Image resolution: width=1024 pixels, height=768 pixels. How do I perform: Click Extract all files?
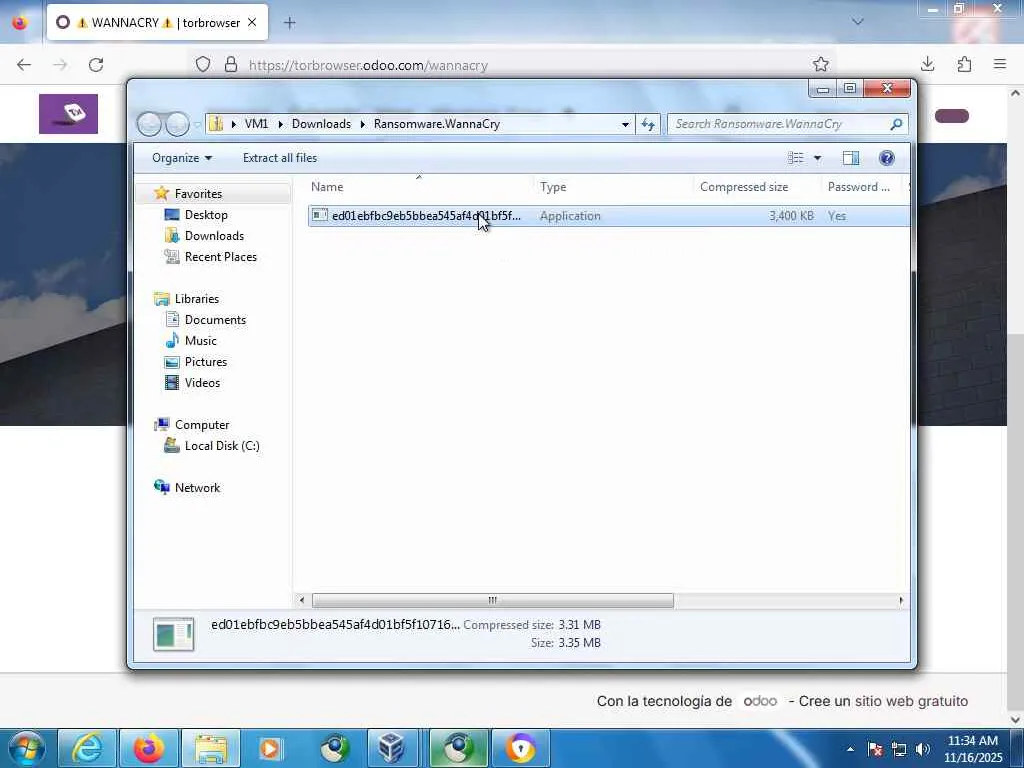click(x=280, y=158)
